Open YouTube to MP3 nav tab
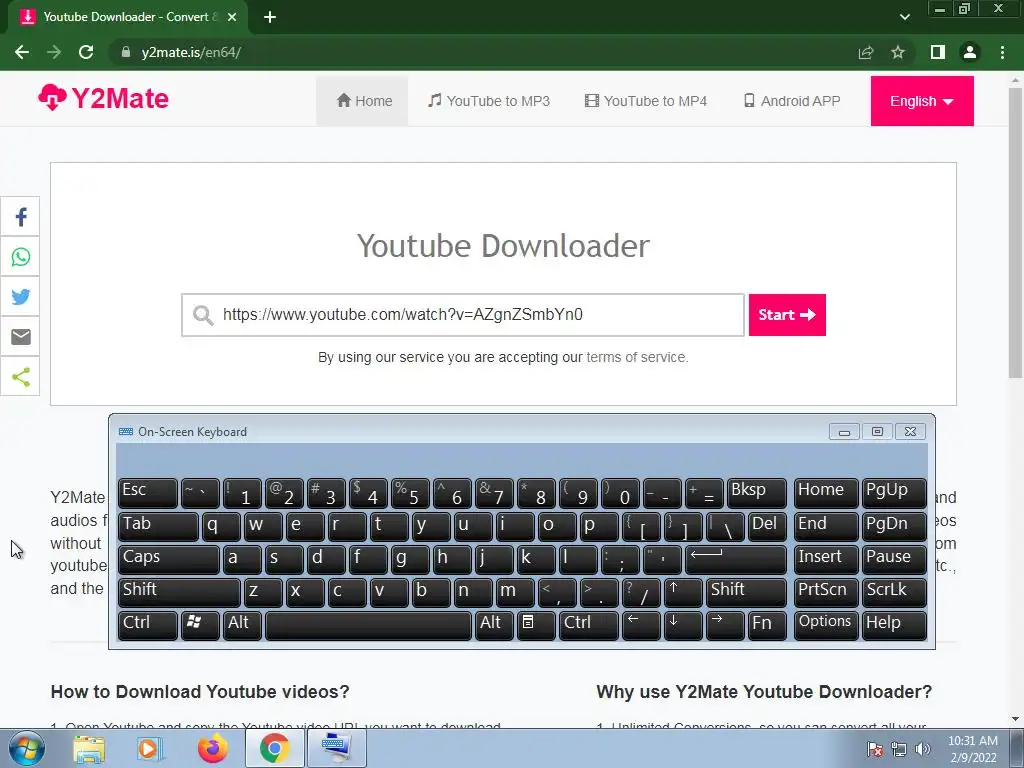 pyautogui.click(x=488, y=101)
